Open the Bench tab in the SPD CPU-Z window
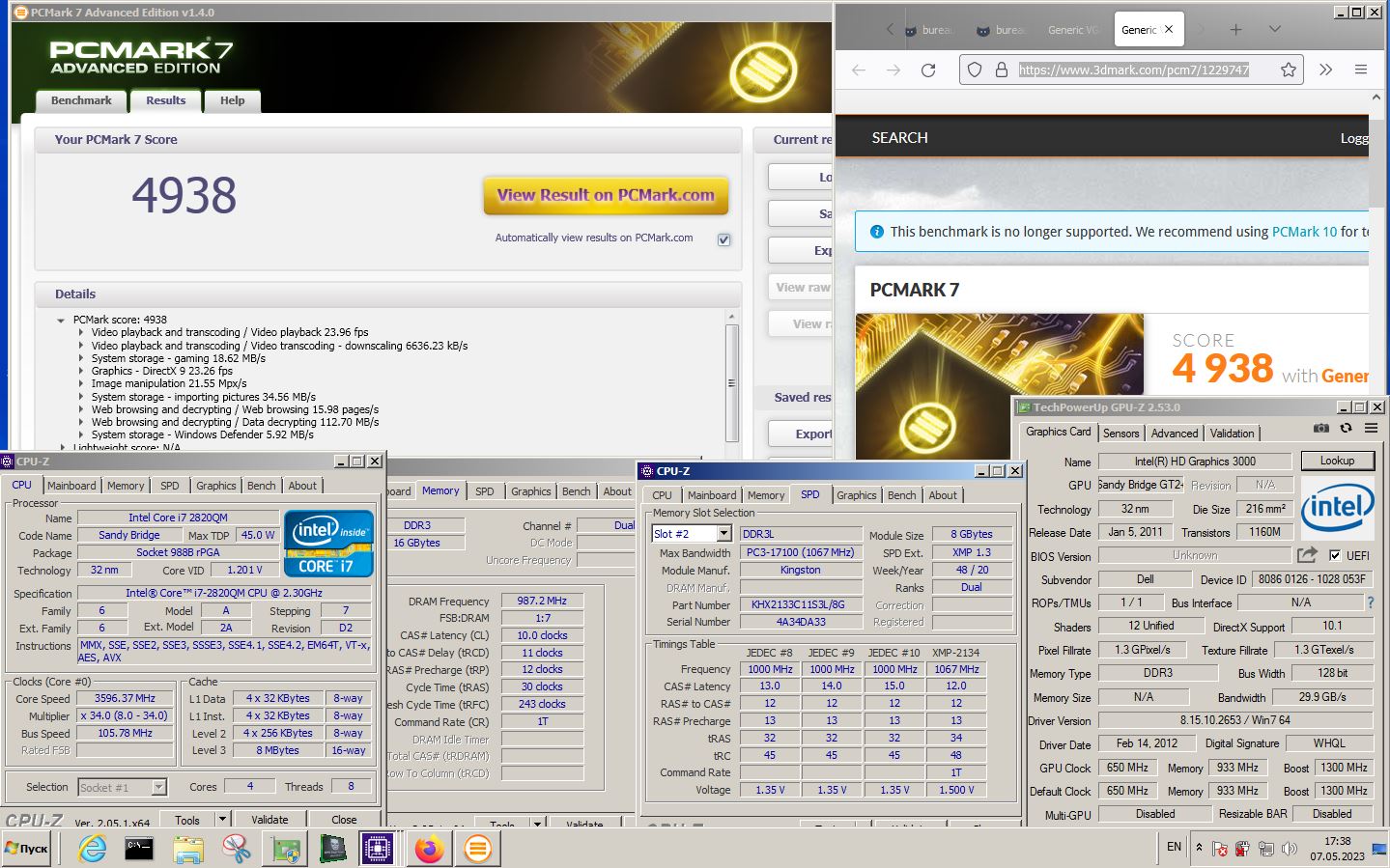 901,495
